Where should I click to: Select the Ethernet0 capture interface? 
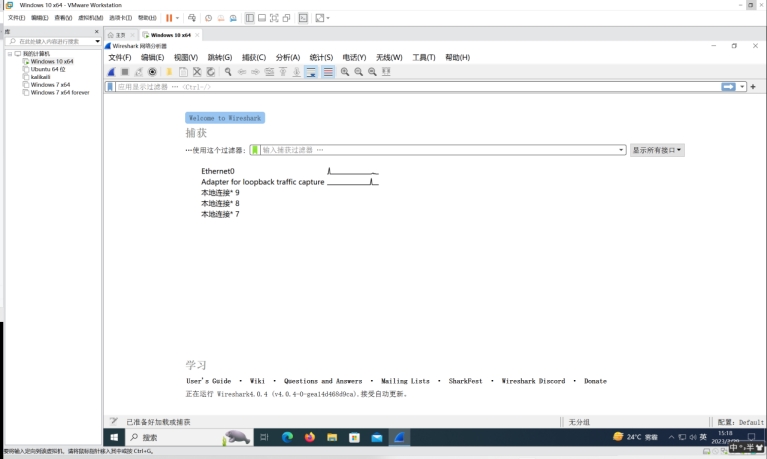pyautogui.click(x=218, y=171)
